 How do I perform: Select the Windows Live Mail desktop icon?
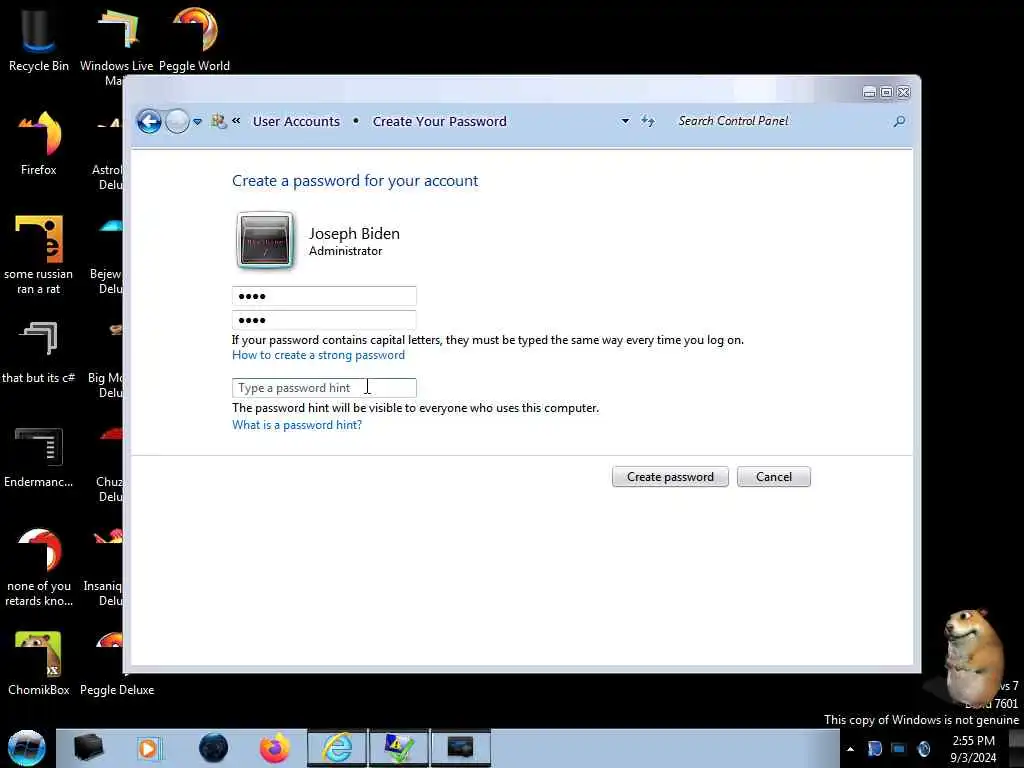[x=116, y=46]
